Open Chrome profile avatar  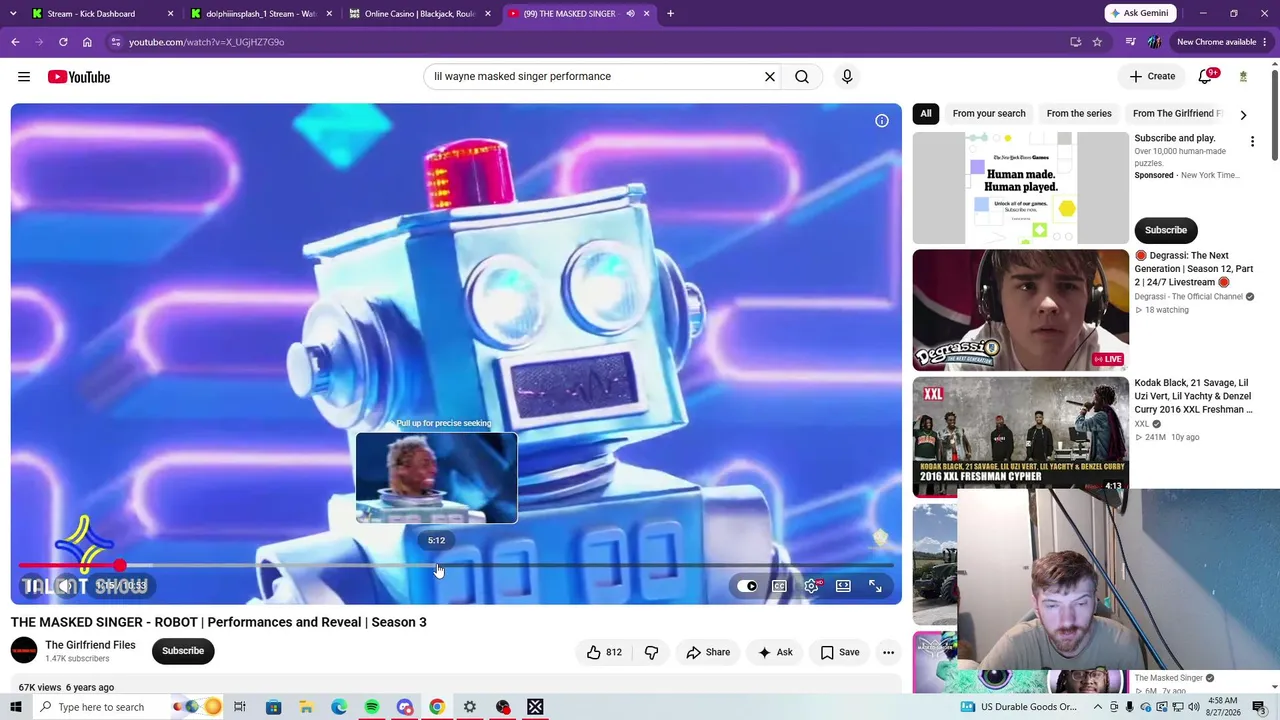[x=1154, y=42]
